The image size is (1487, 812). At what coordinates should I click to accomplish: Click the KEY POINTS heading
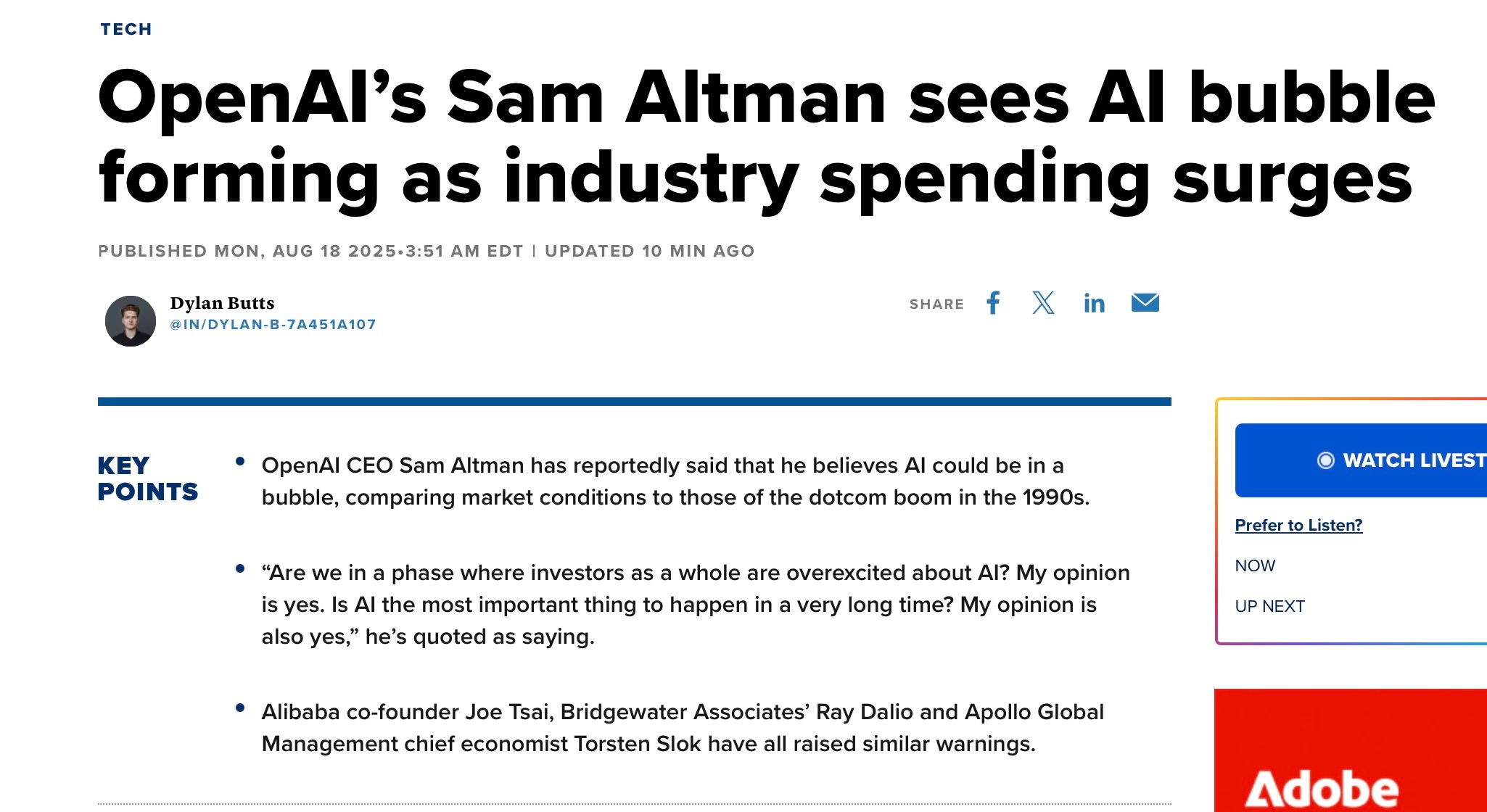point(147,478)
